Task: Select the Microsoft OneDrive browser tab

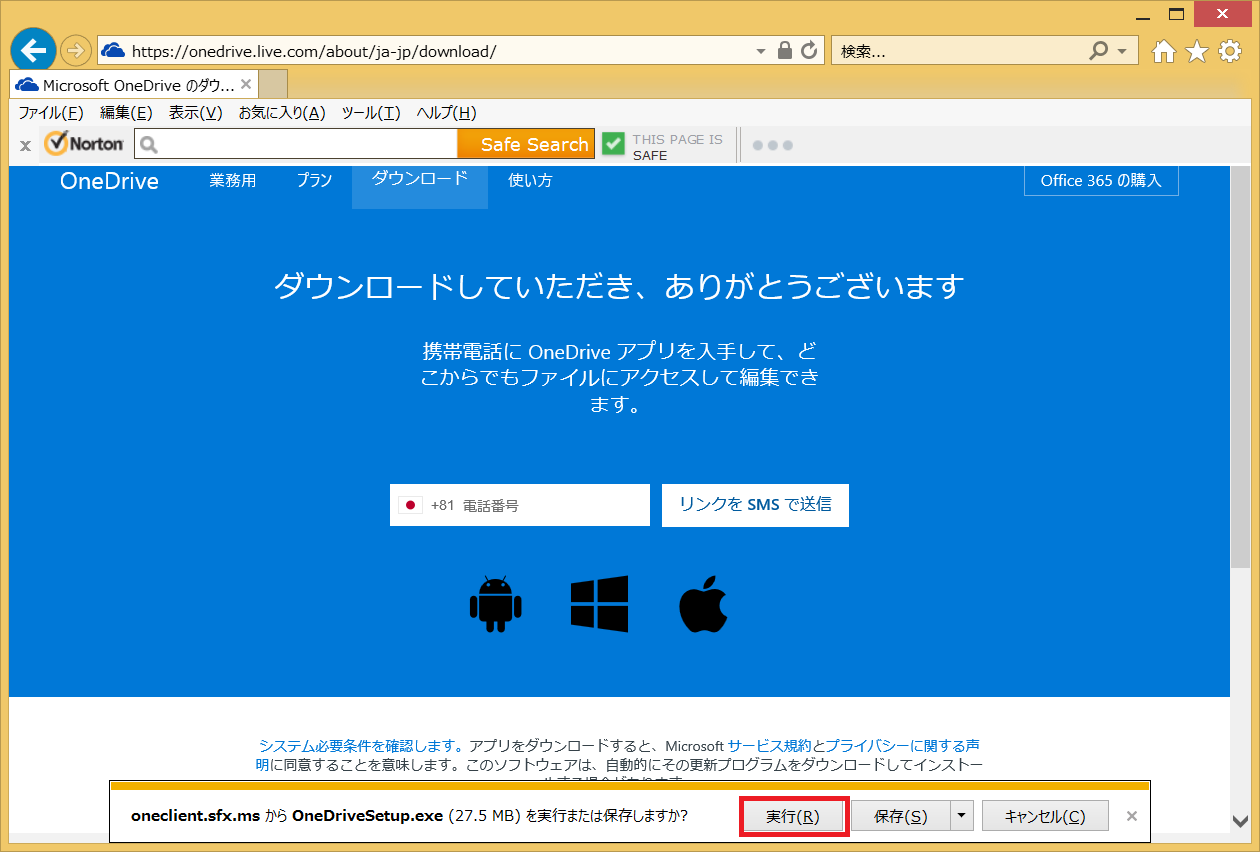Action: pos(134,85)
